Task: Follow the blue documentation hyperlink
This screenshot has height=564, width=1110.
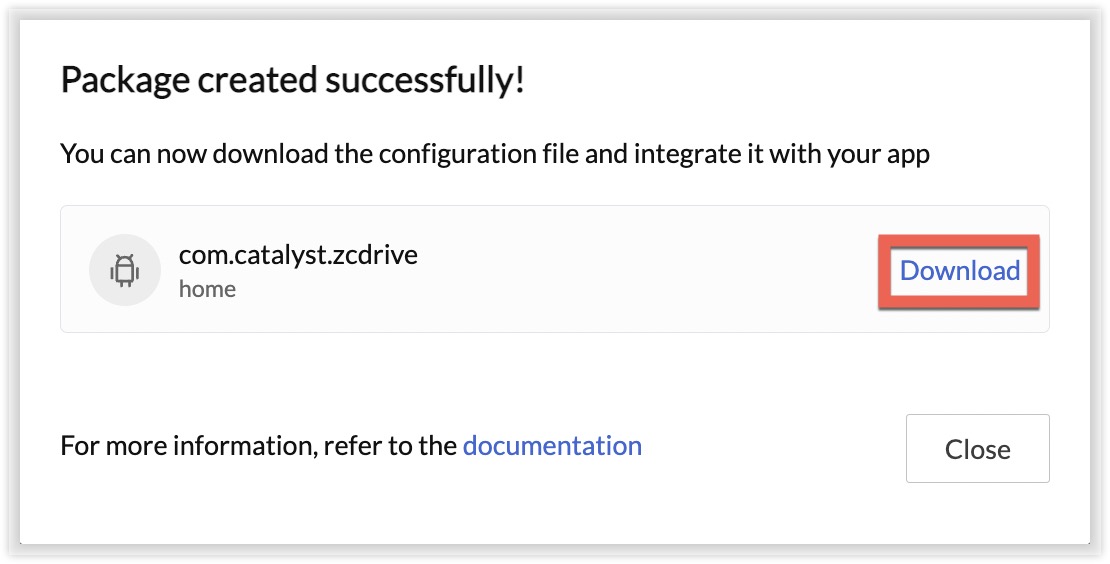Action: pyautogui.click(x=552, y=446)
